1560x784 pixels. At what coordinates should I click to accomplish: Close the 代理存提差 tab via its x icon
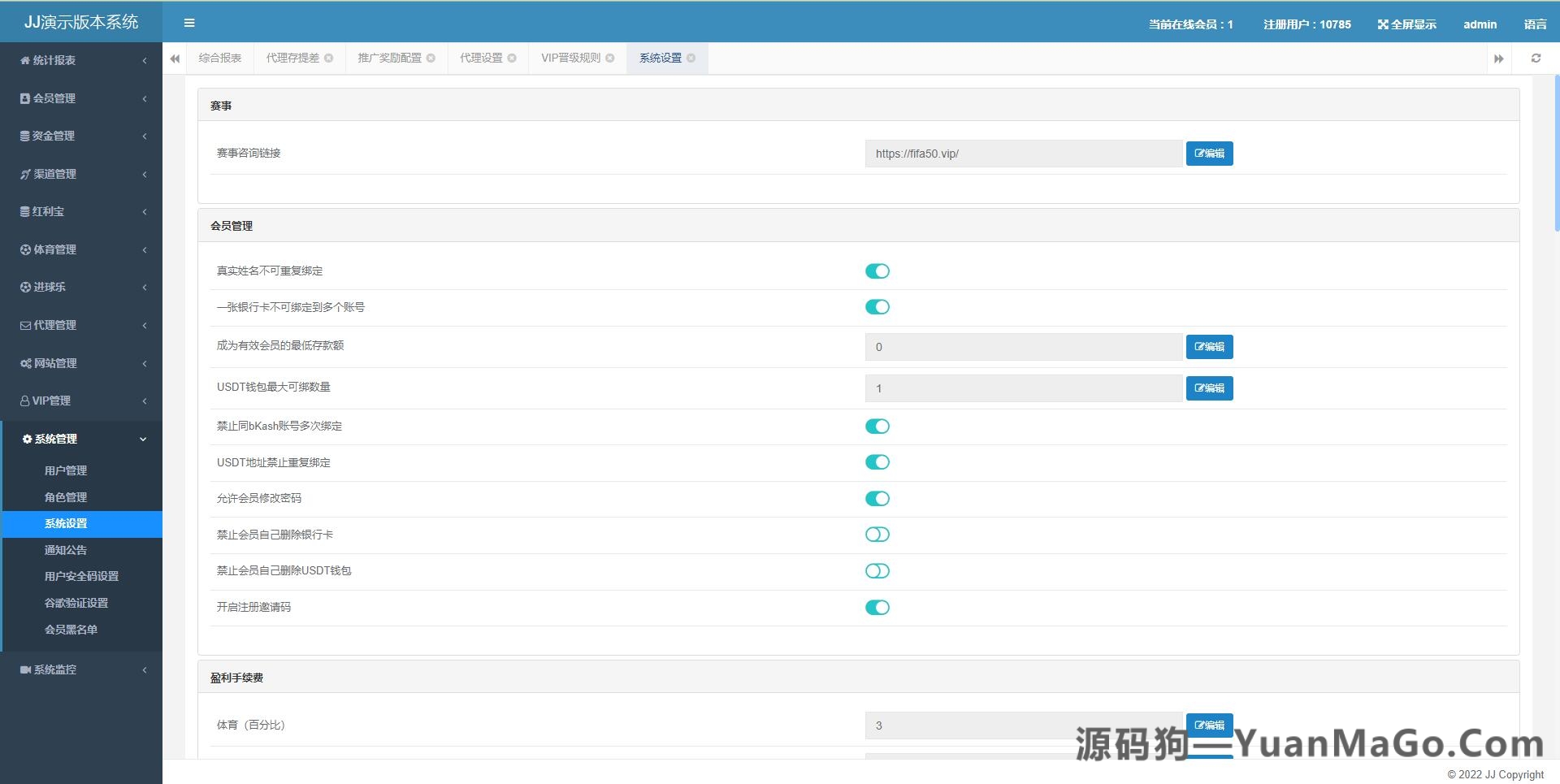coord(329,58)
